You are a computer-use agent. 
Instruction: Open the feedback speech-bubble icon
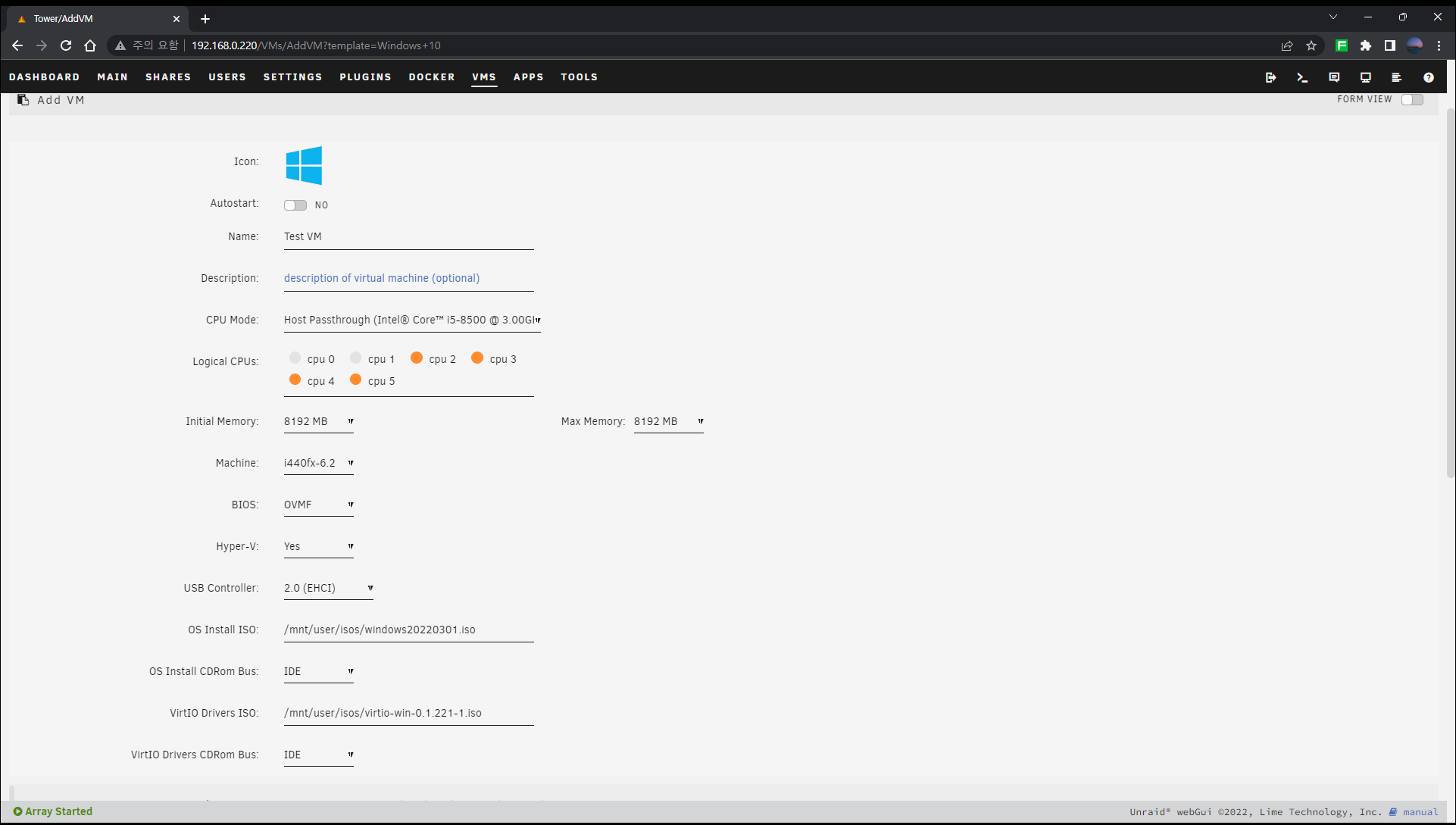[1334, 77]
